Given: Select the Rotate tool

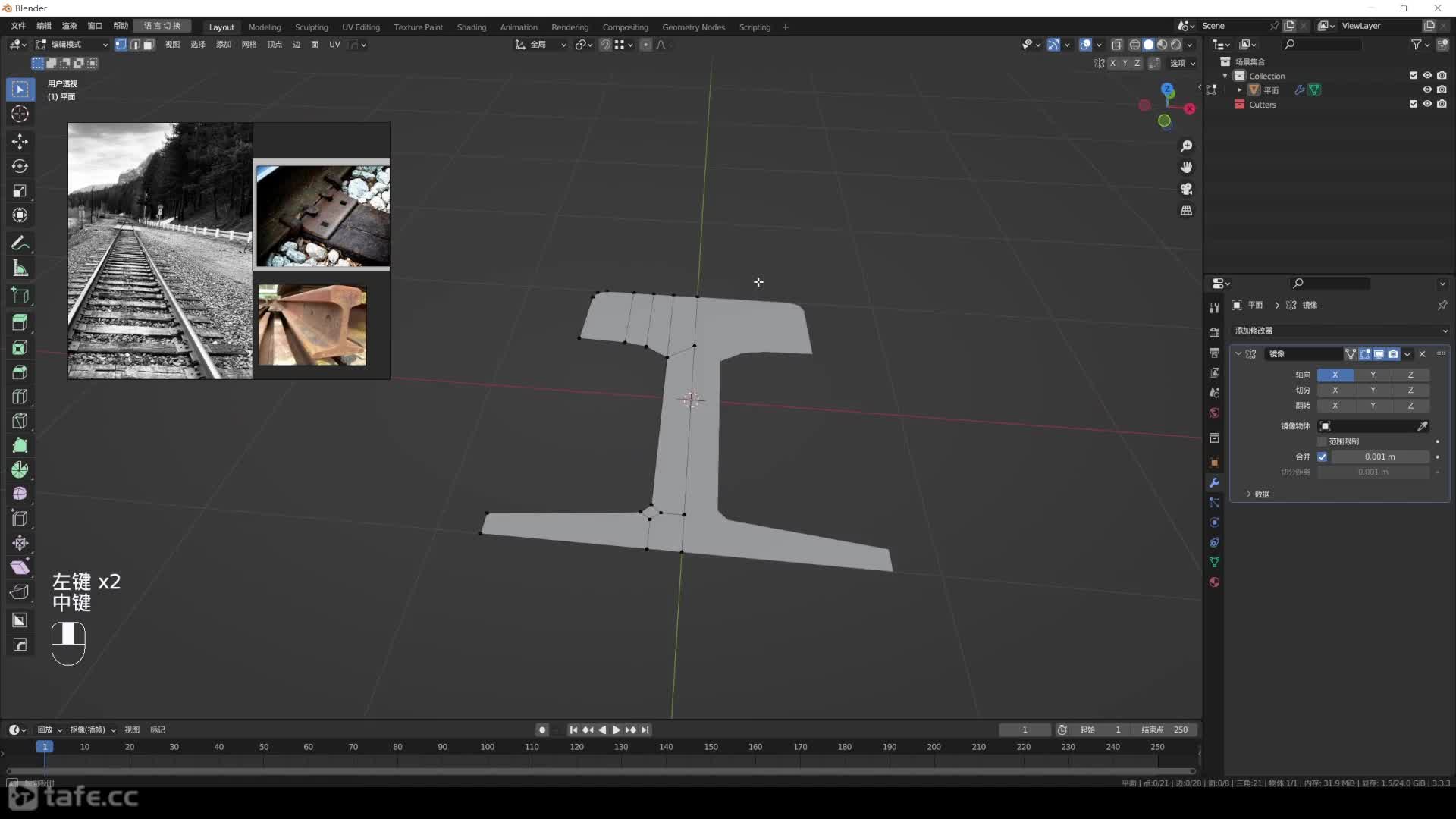Looking at the screenshot, I should pos(20,166).
